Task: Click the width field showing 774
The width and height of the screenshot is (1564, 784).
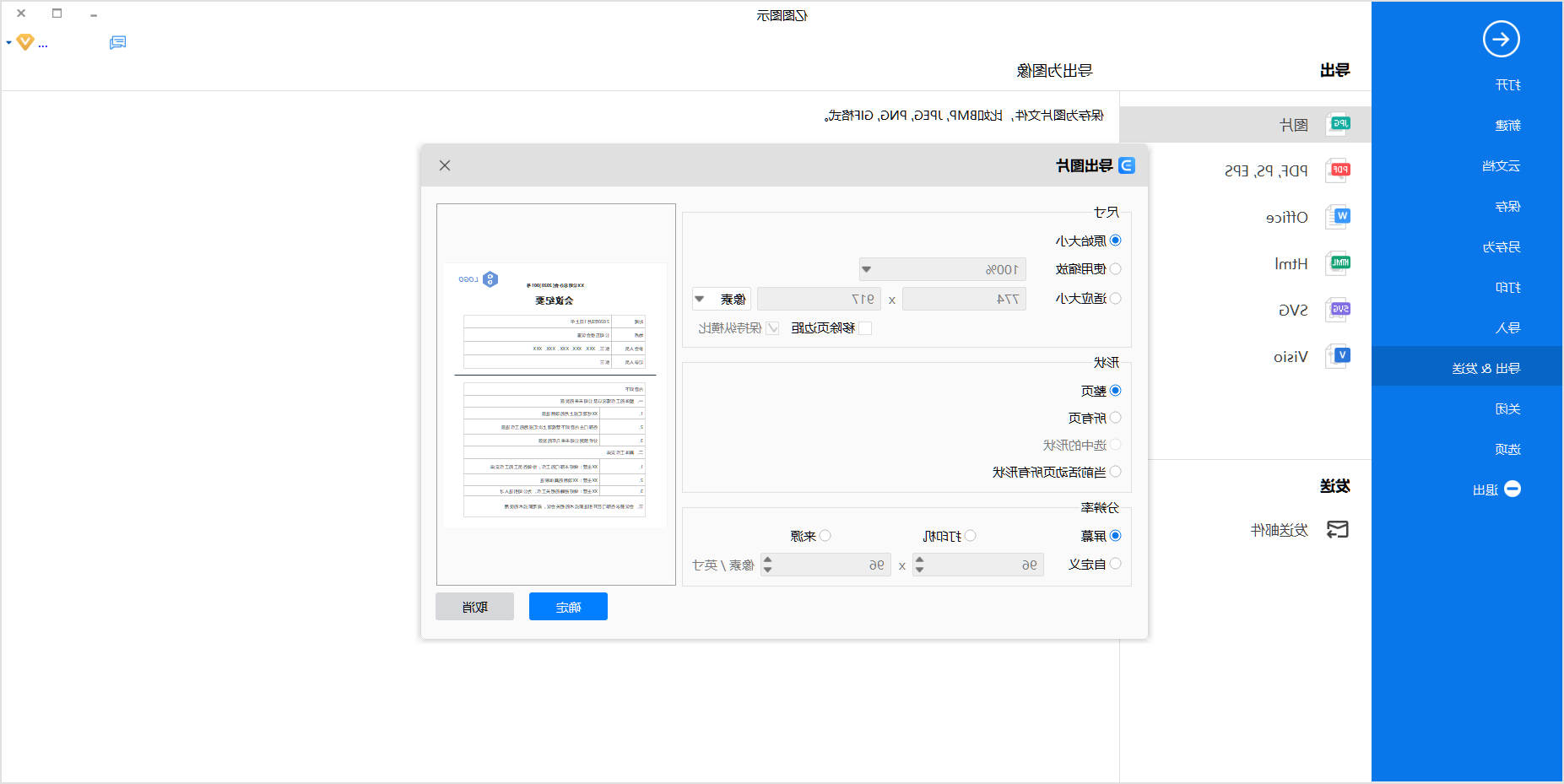Action: [x=964, y=299]
